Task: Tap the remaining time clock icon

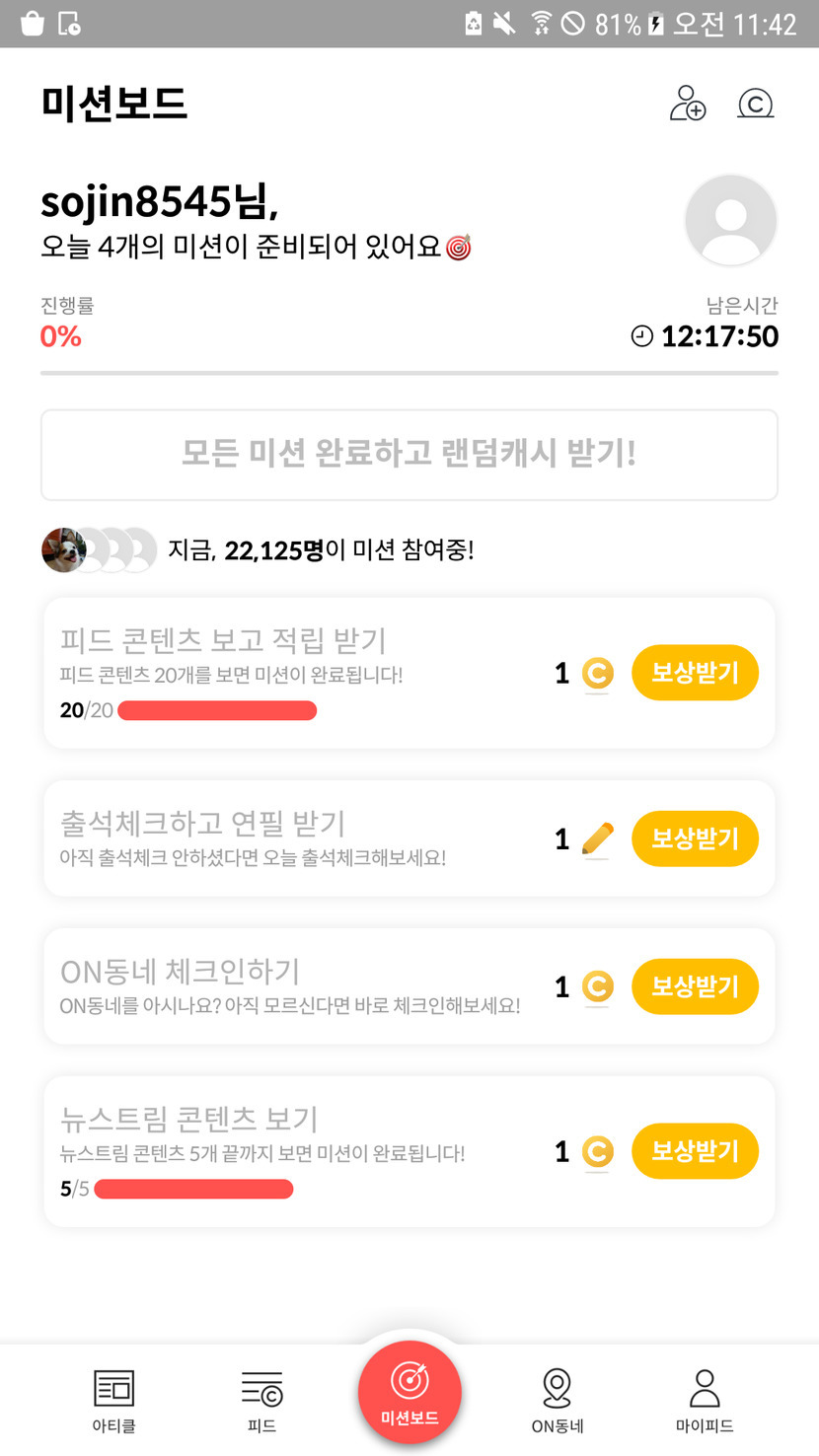Action: click(641, 337)
